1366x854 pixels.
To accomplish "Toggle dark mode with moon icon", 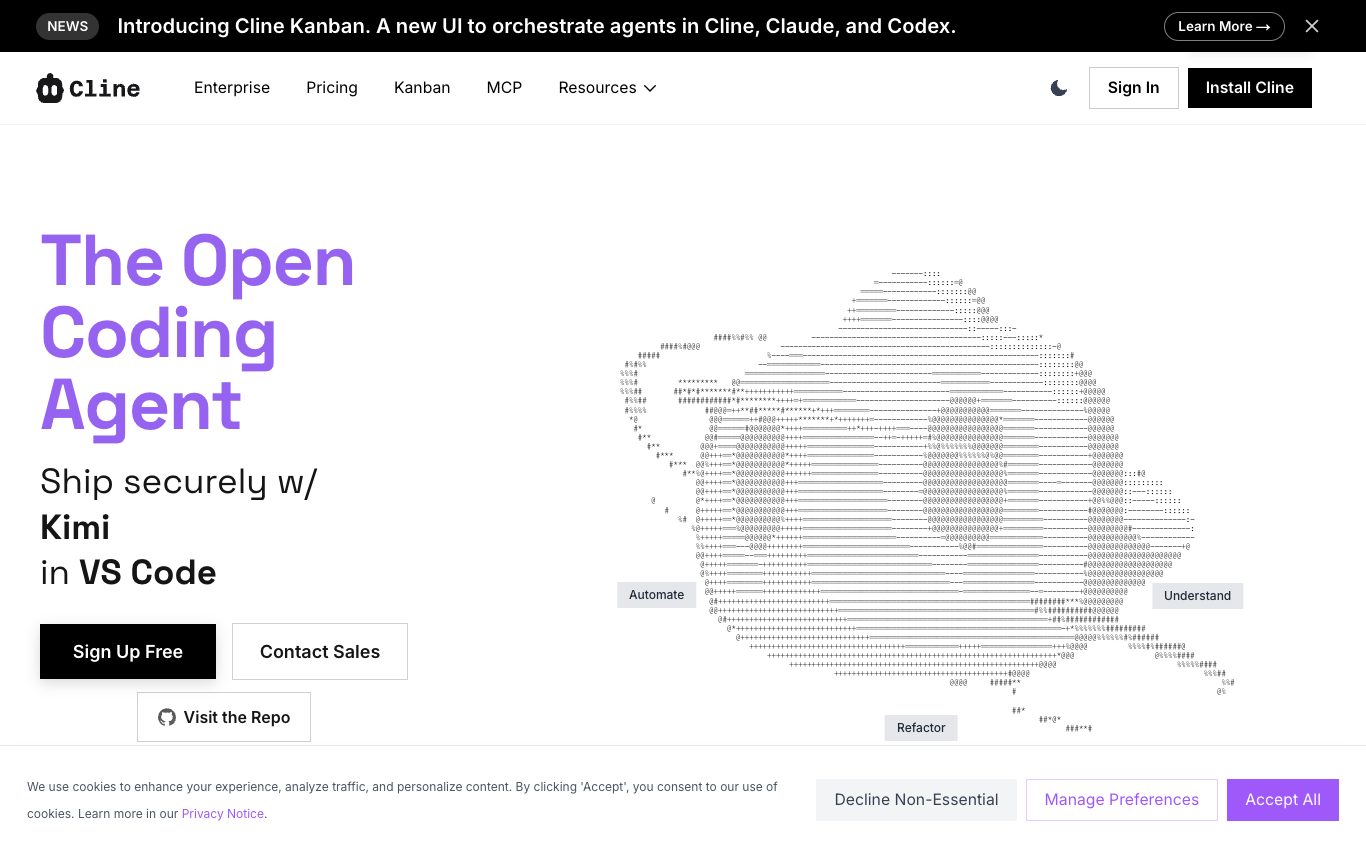I will pos(1059,88).
